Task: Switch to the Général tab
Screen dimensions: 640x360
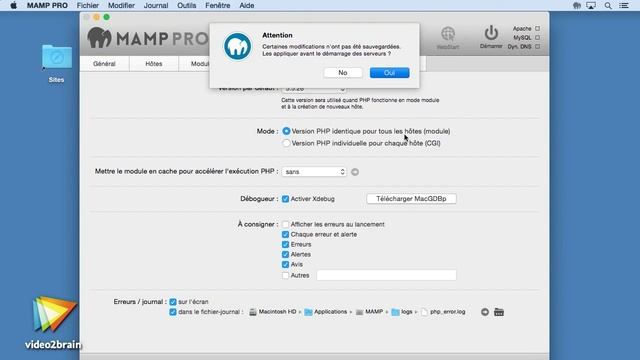Action: pyautogui.click(x=104, y=64)
